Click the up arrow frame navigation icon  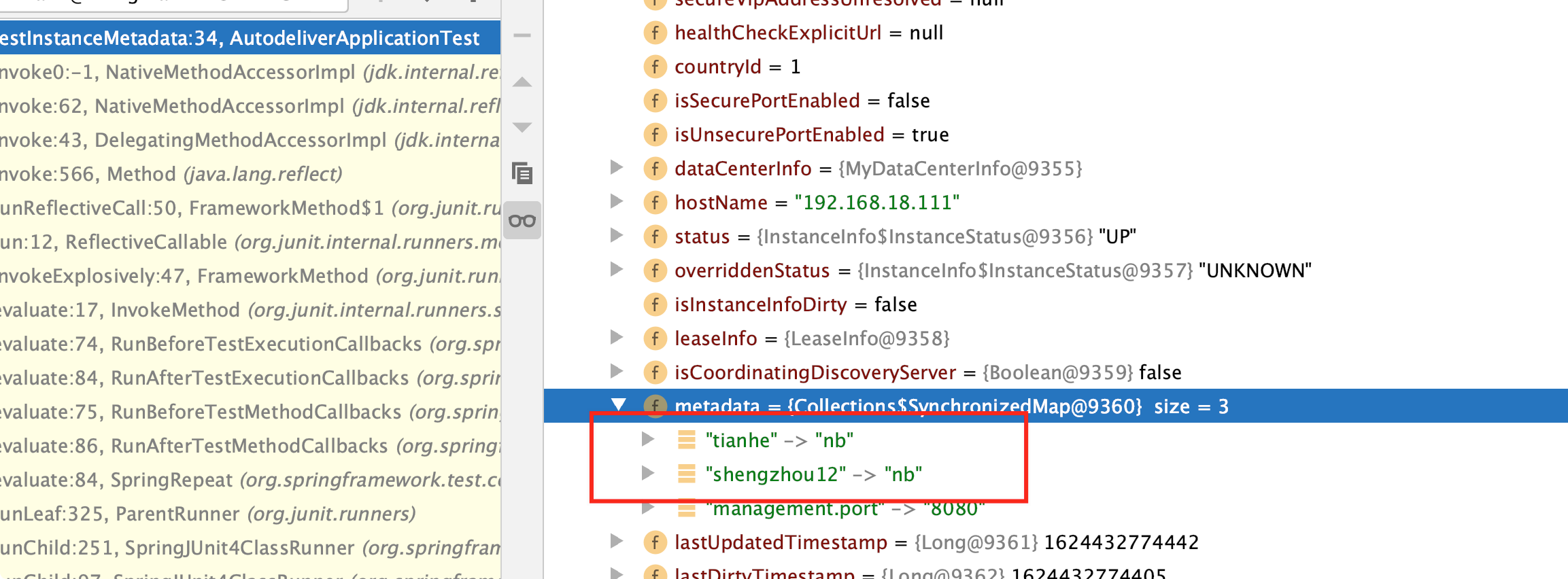[x=522, y=82]
